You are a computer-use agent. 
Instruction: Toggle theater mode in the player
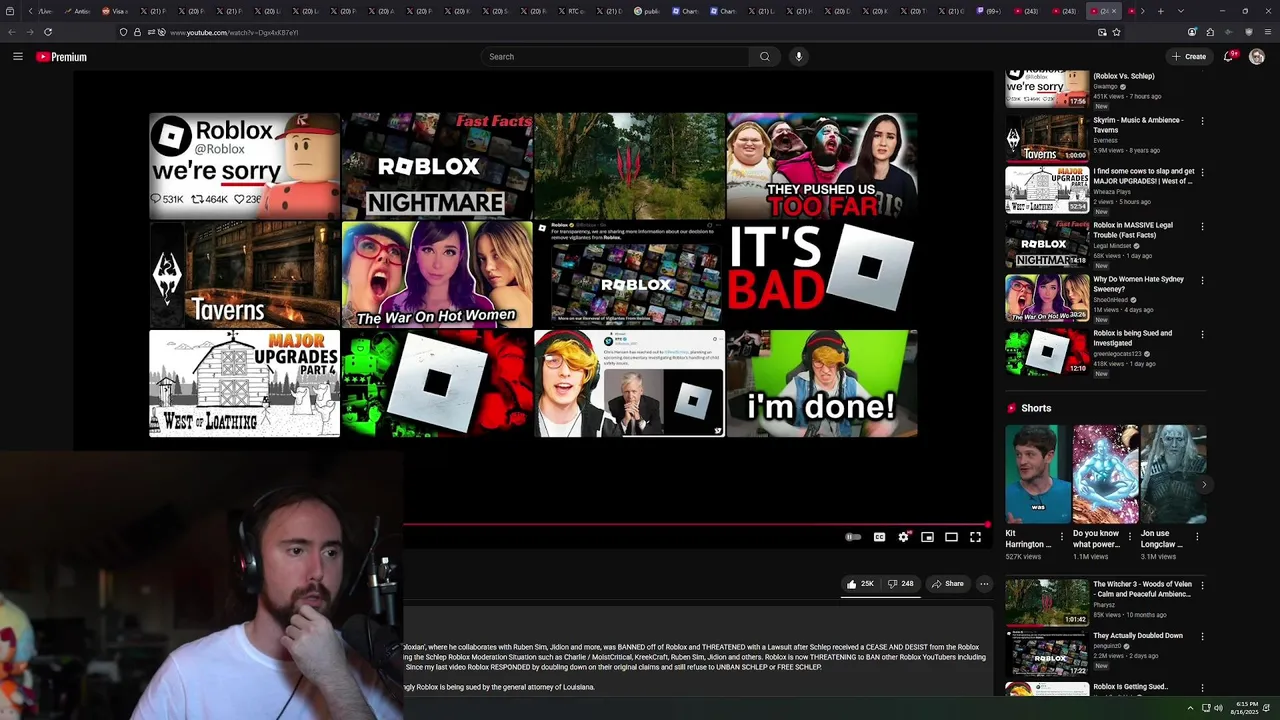[x=951, y=537]
